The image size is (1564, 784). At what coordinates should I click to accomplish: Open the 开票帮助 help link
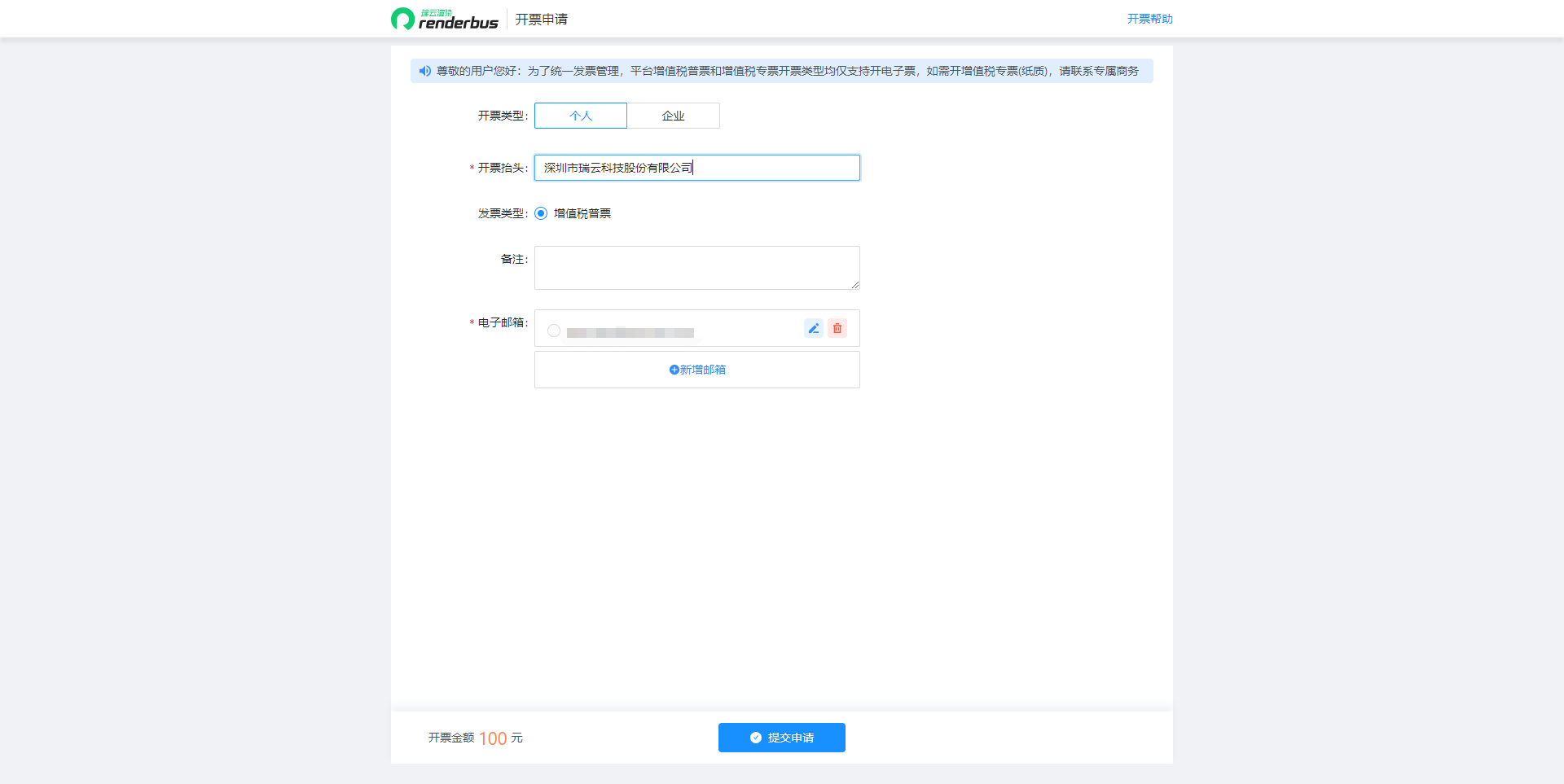[1149, 19]
